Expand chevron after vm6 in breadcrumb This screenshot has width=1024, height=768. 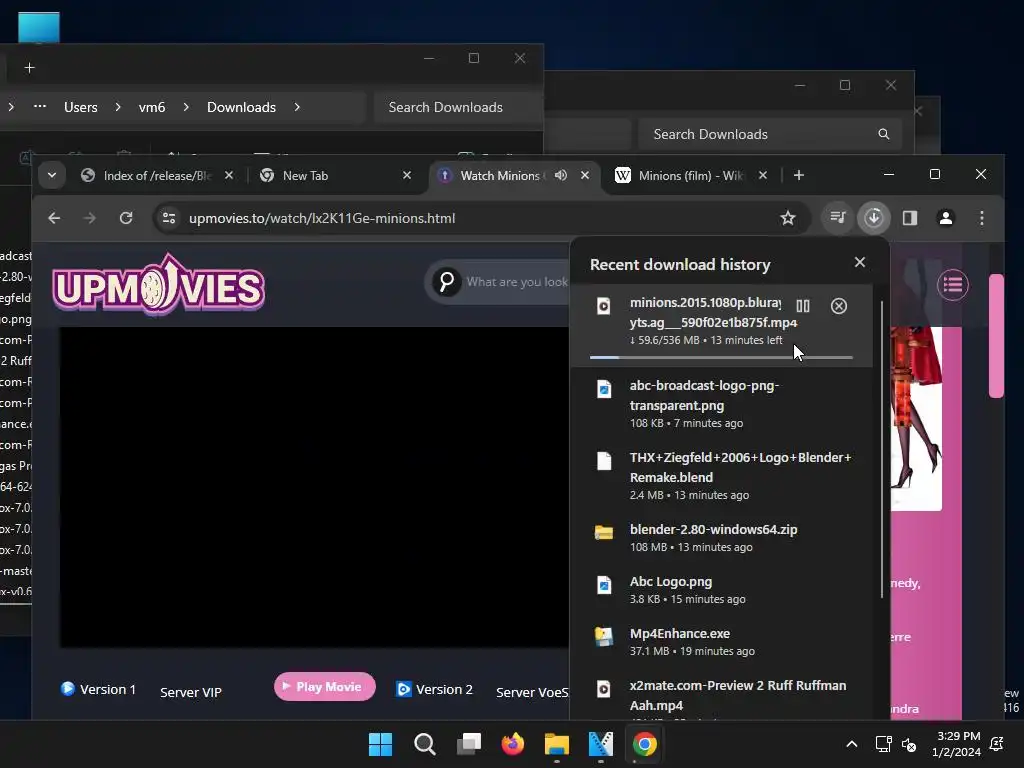[186, 107]
